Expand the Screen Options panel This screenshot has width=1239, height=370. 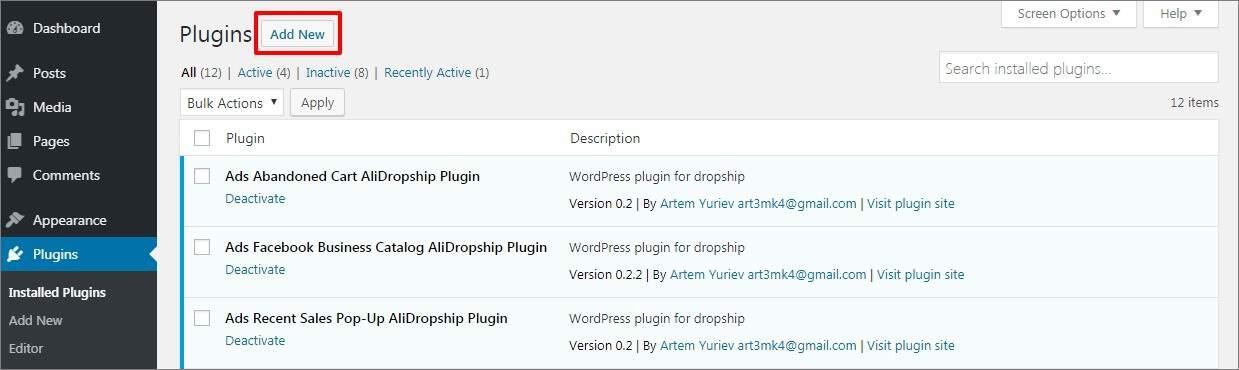[x=1069, y=14]
